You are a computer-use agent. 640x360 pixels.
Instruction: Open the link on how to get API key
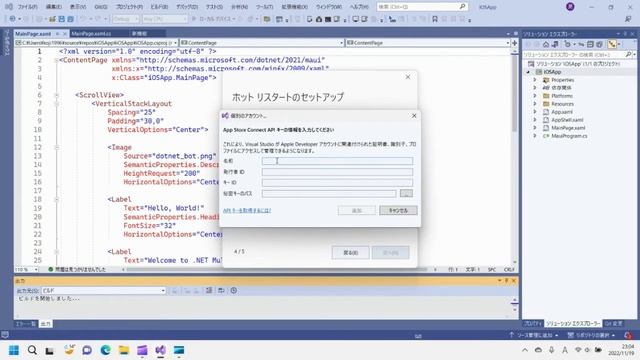click(247, 211)
